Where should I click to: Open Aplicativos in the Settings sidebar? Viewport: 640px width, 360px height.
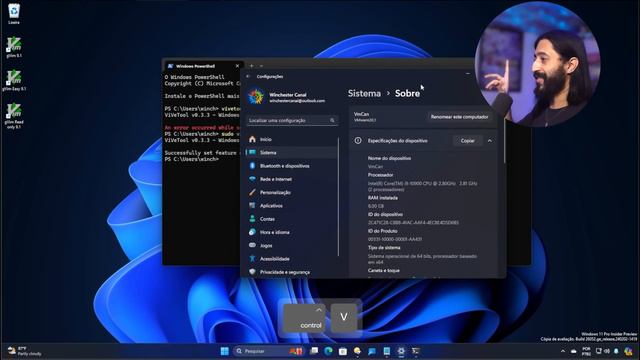click(x=292, y=206)
